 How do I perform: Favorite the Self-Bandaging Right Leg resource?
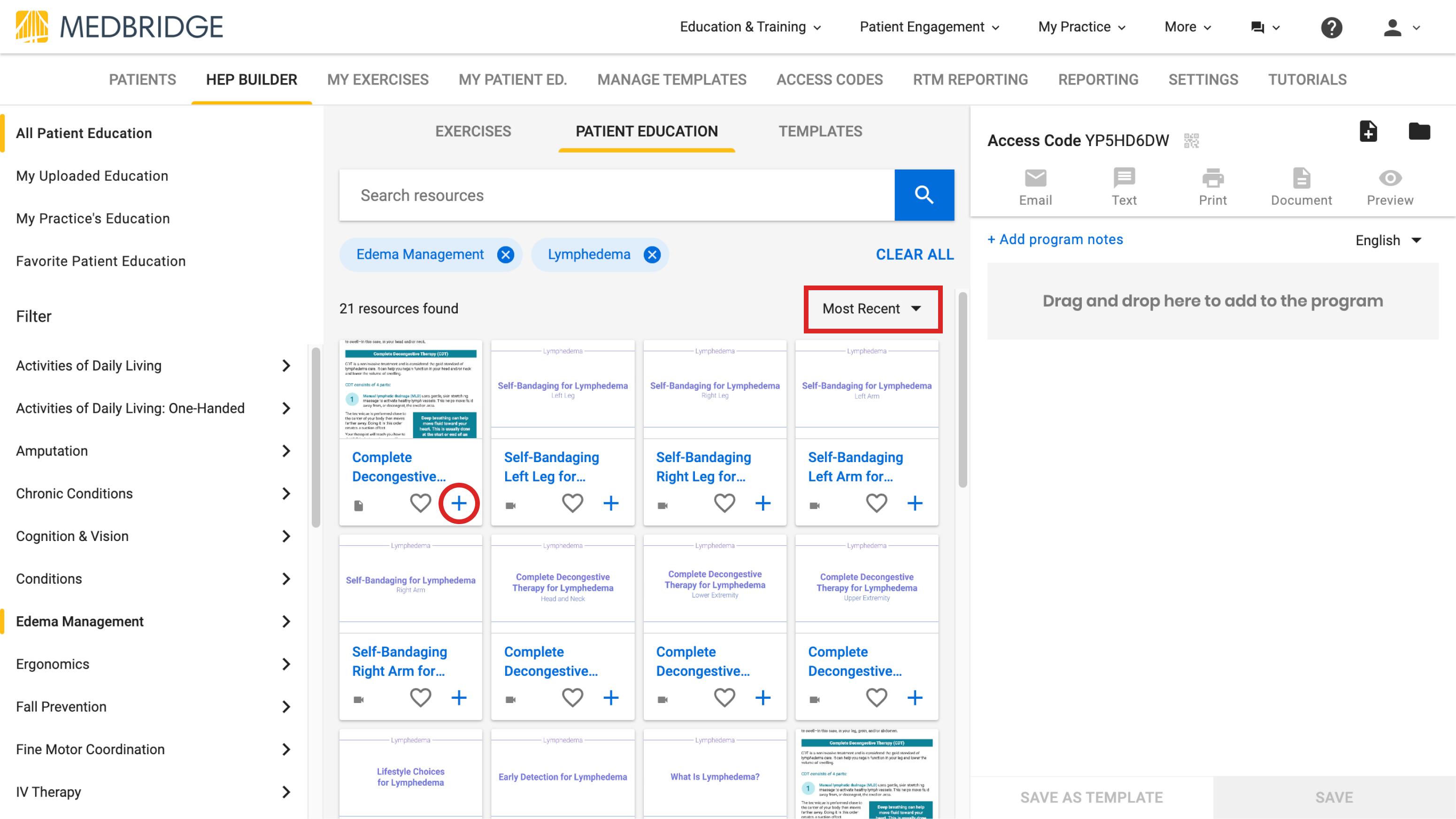(x=724, y=503)
